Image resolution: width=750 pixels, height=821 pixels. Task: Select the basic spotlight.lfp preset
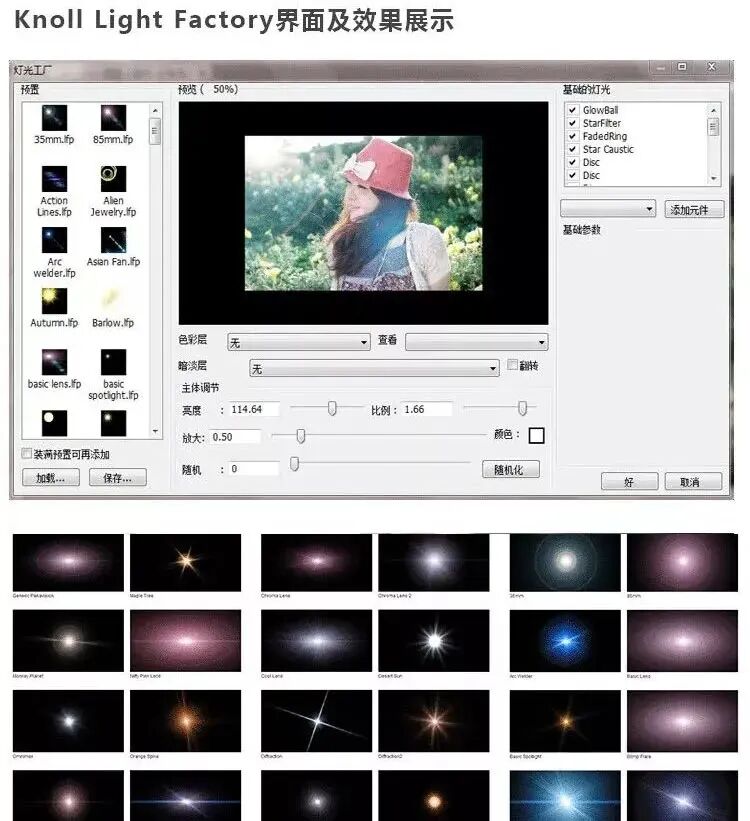[x=113, y=362]
